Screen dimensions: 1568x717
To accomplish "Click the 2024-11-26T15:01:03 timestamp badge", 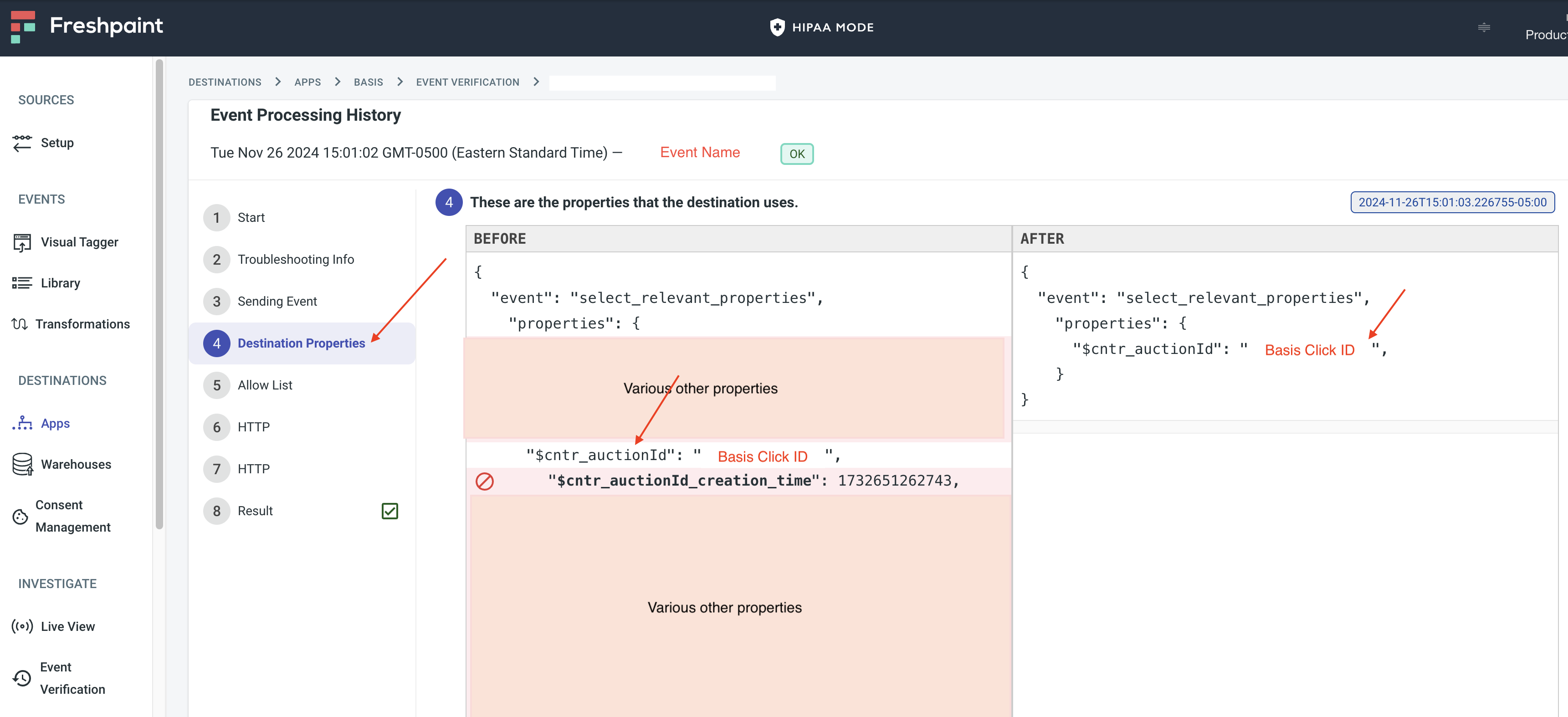I will pos(1452,202).
